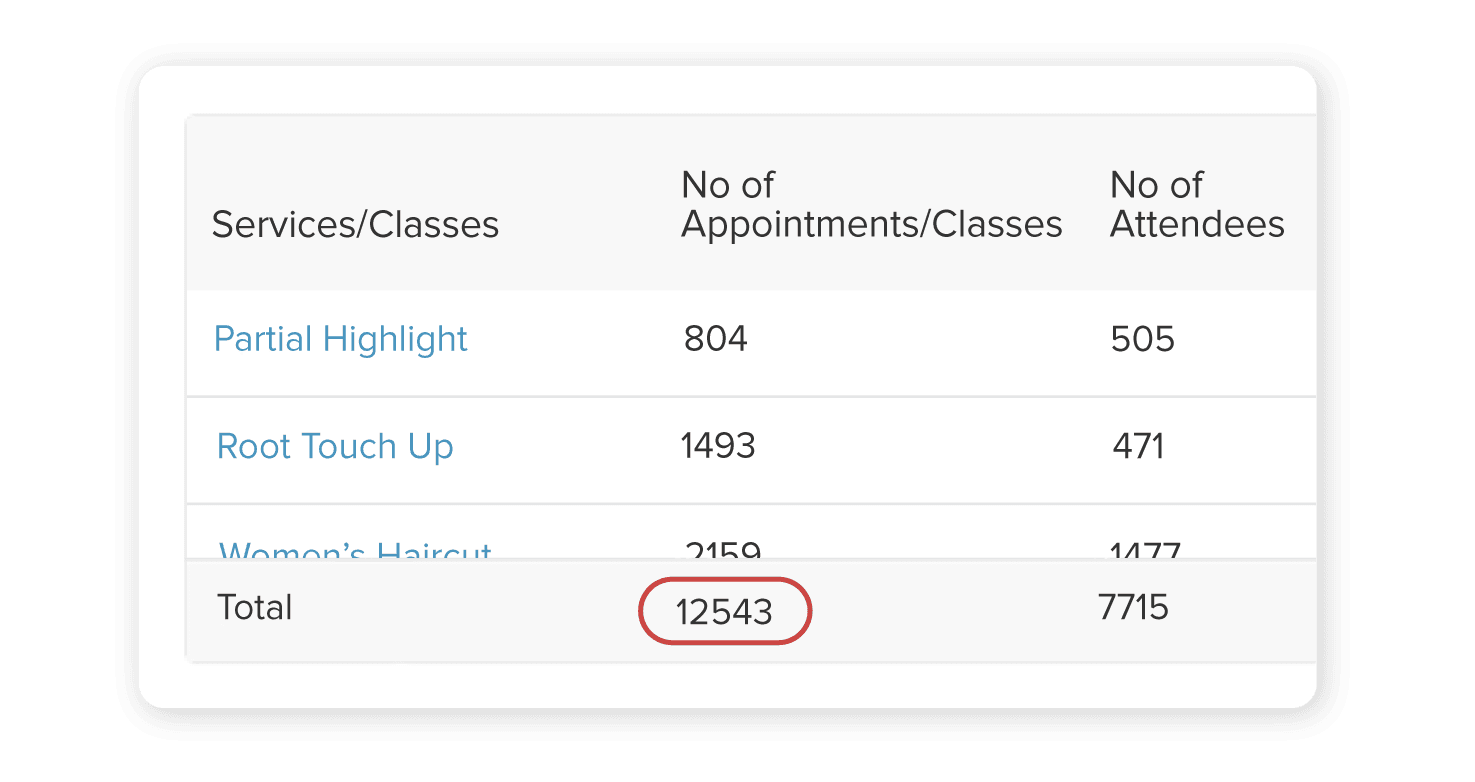Viewport: 1475px width, 782px height.
Task: Click the 1493 appointments value
Action: [x=717, y=446]
